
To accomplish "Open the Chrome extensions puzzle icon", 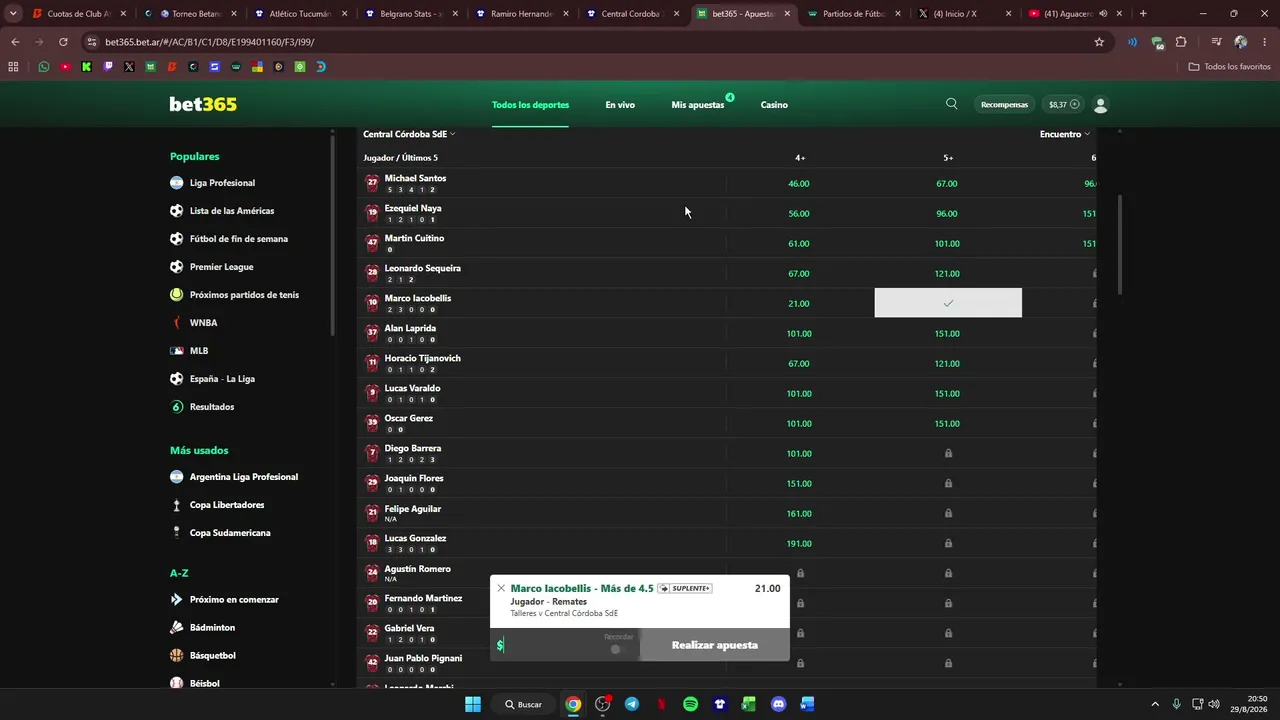I will pos(1181,42).
